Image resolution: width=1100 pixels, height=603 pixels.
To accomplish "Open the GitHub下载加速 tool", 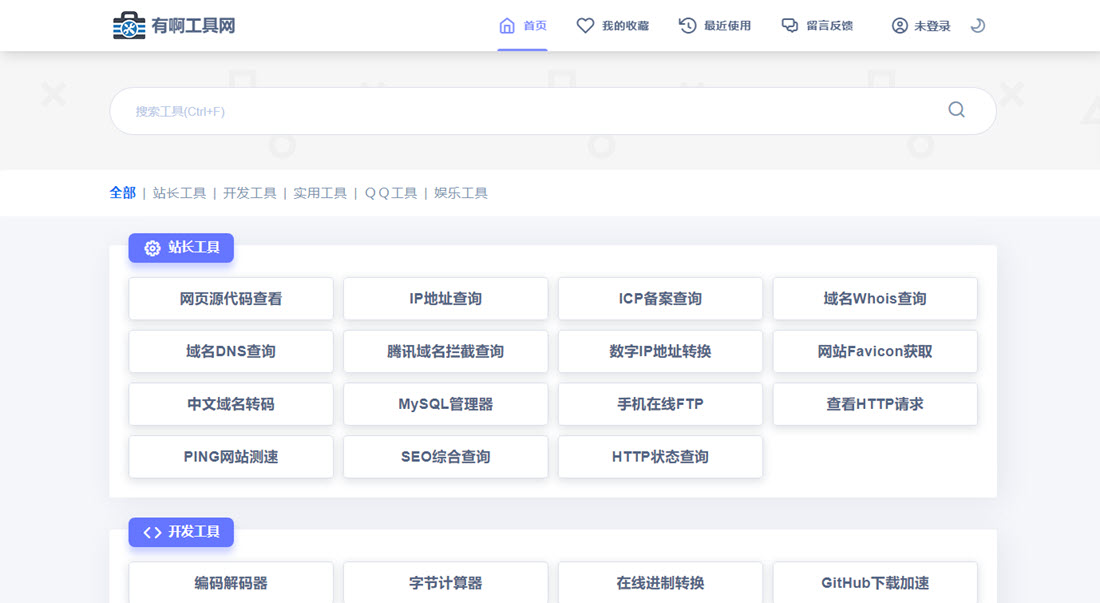I will (x=875, y=583).
